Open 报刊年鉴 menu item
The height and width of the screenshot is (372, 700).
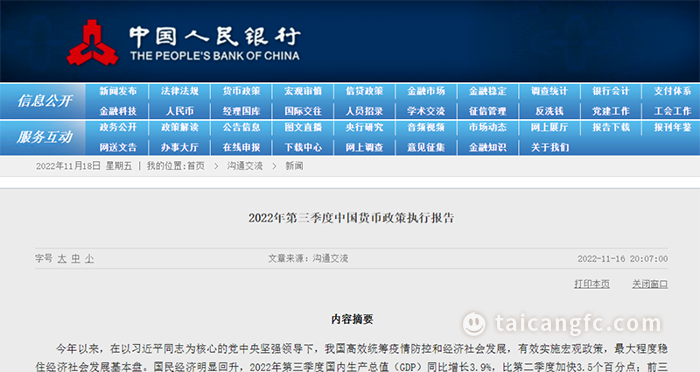(673, 127)
